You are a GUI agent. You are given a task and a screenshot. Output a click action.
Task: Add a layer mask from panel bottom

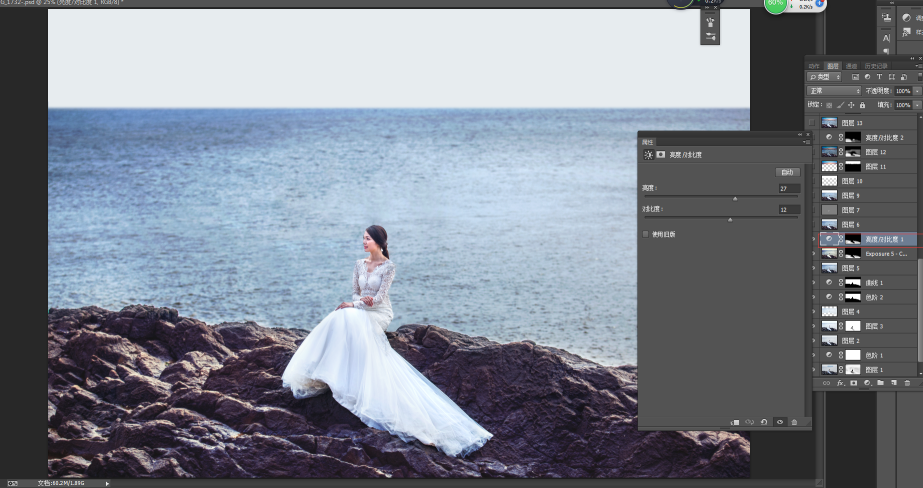(x=854, y=383)
